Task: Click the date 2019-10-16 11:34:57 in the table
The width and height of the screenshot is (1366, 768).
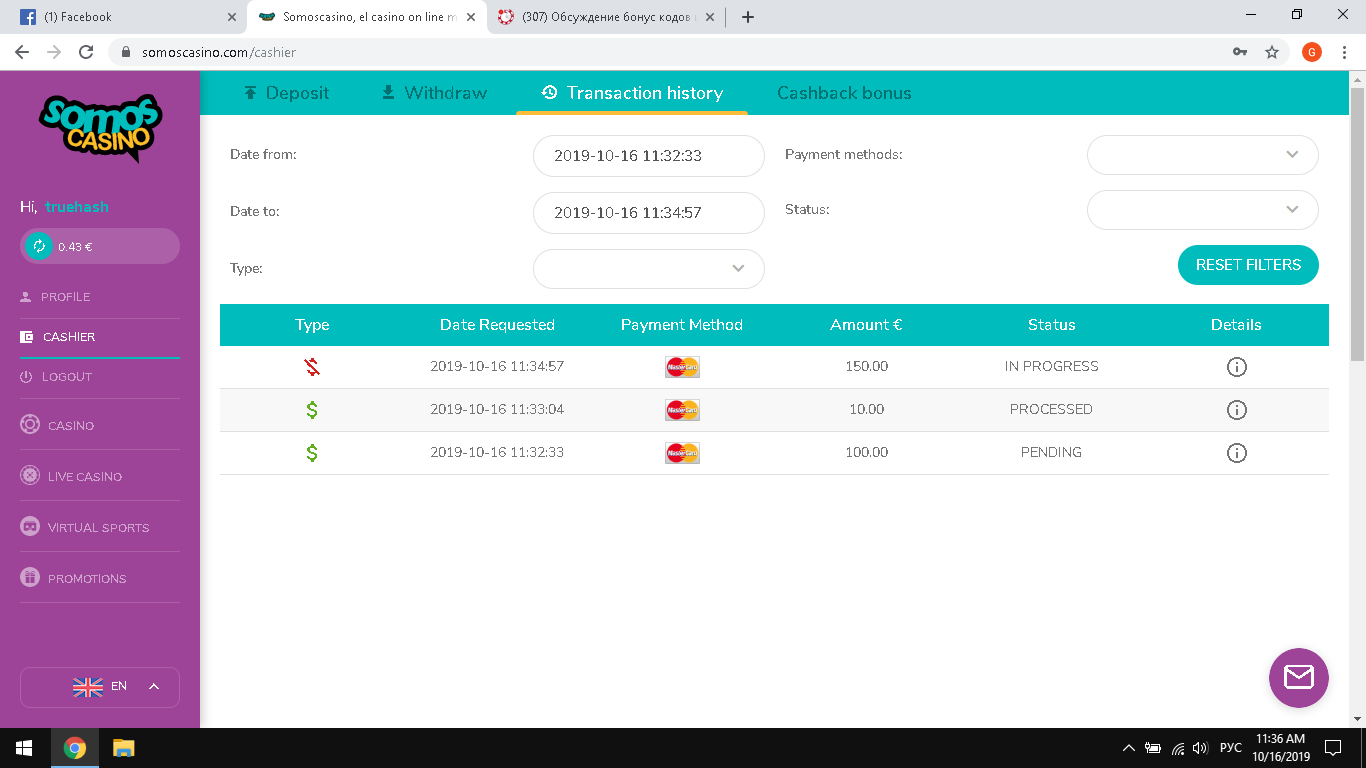Action: click(x=497, y=367)
